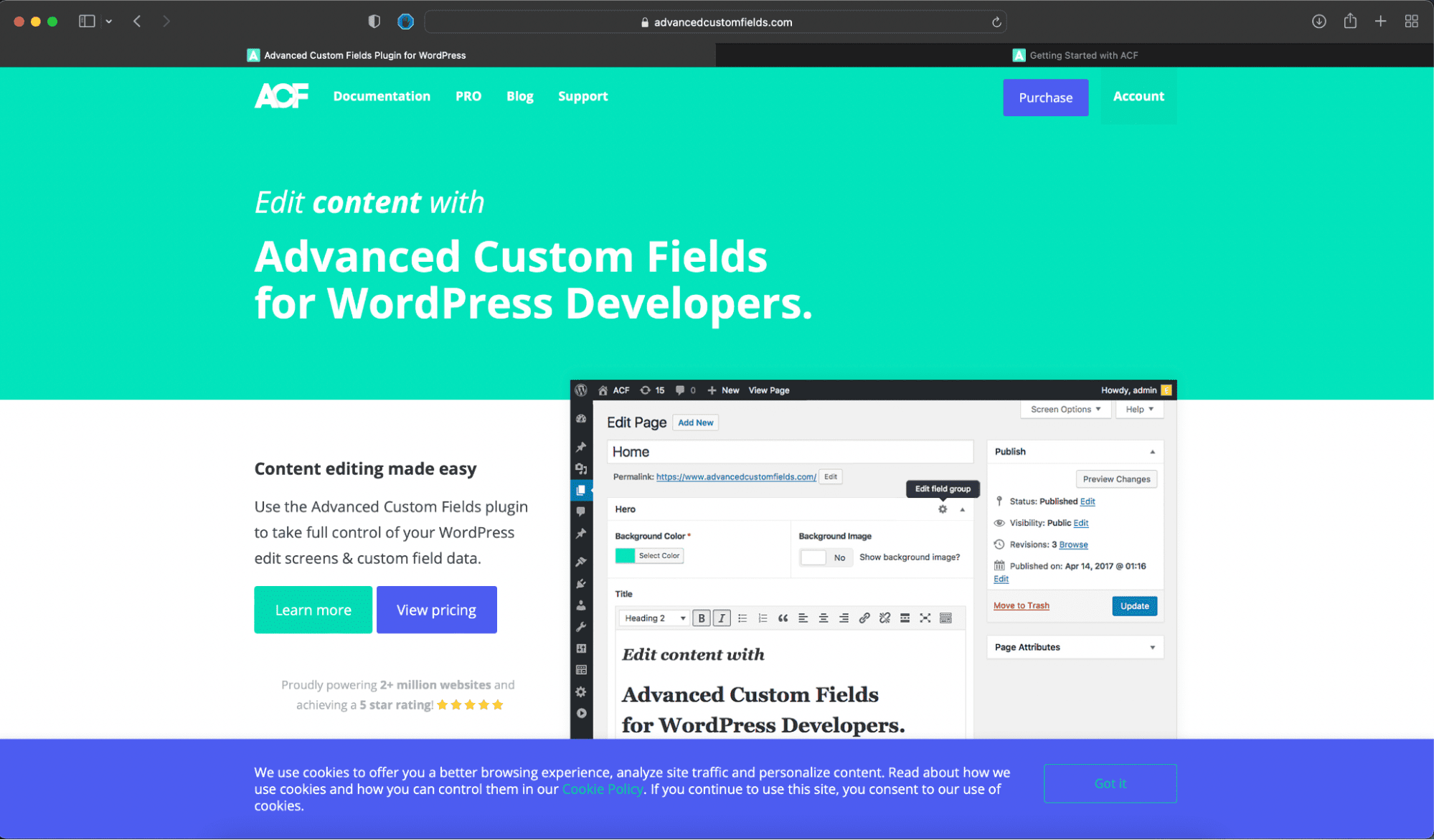Go to the Blog page
This screenshot has height=840, width=1434.
click(519, 96)
